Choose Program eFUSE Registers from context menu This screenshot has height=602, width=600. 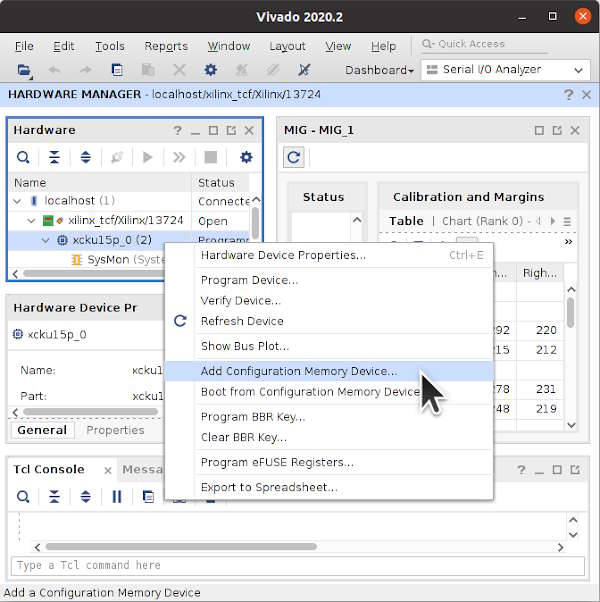pos(329,462)
